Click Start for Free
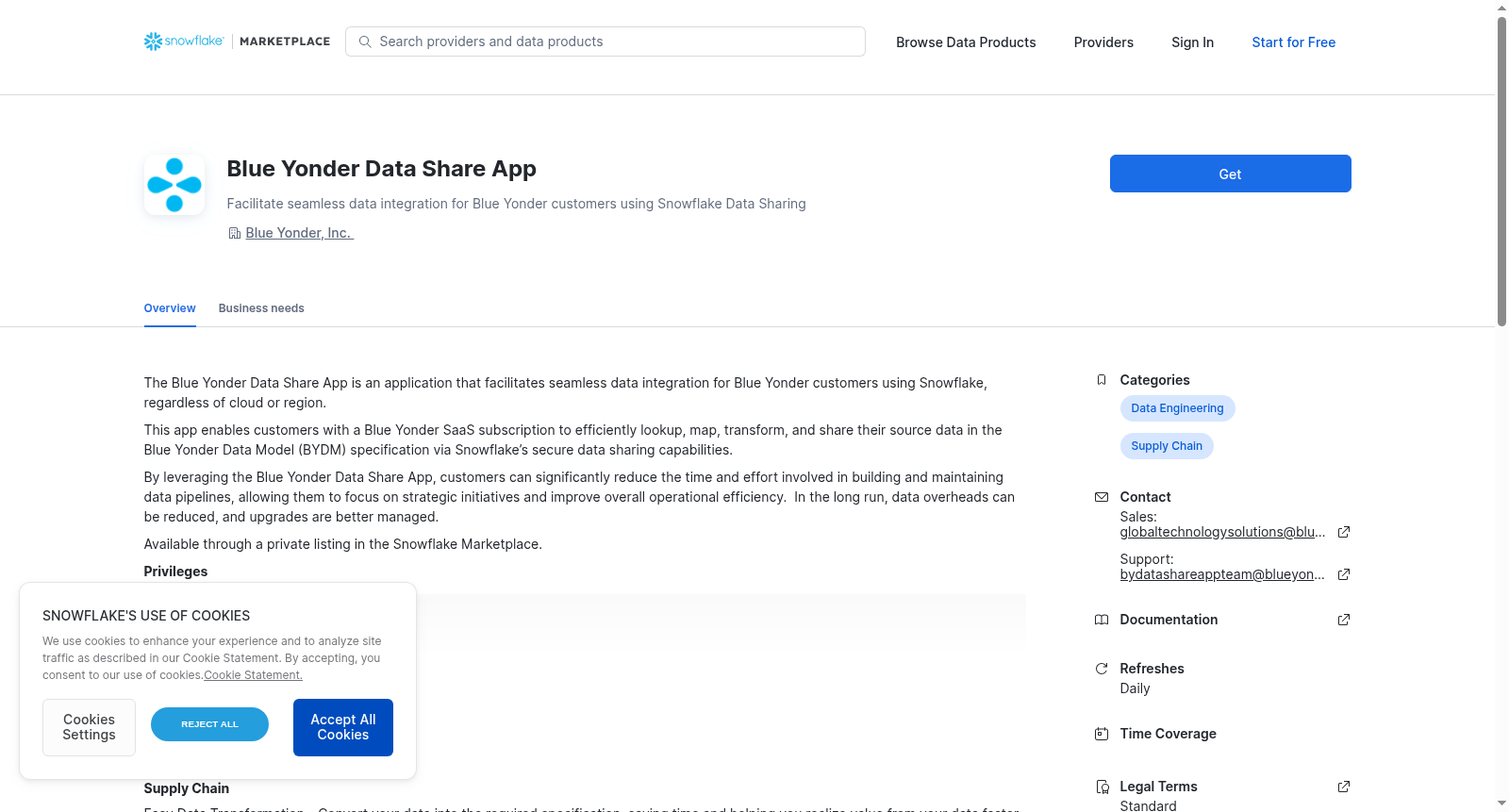 coord(1293,42)
